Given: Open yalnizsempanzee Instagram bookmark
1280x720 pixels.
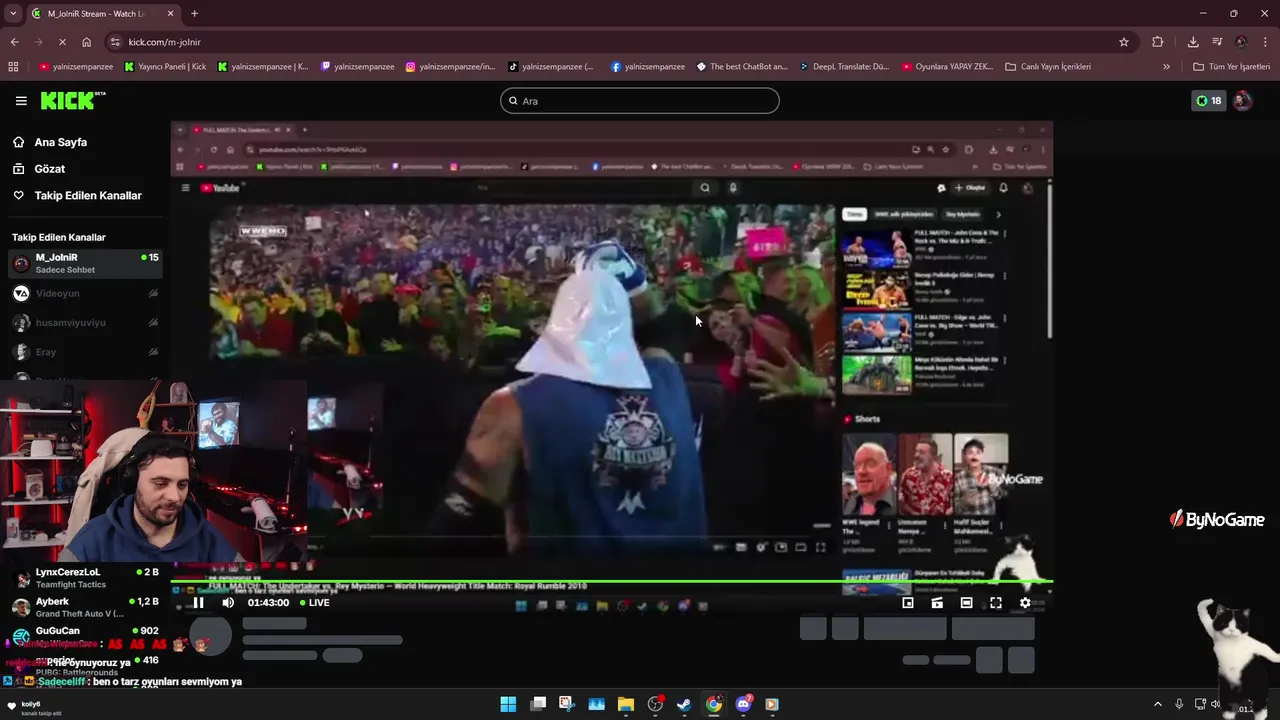Looking at the screenshot, I should (x=450, y=67).
